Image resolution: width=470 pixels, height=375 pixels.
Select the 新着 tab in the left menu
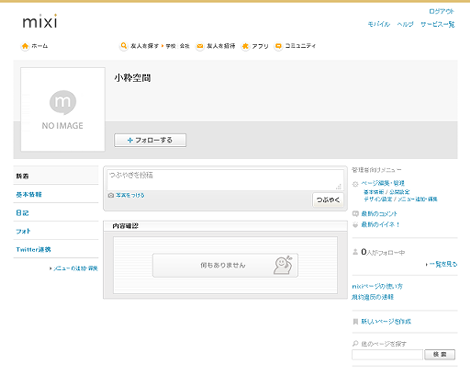tap(56, 176)
